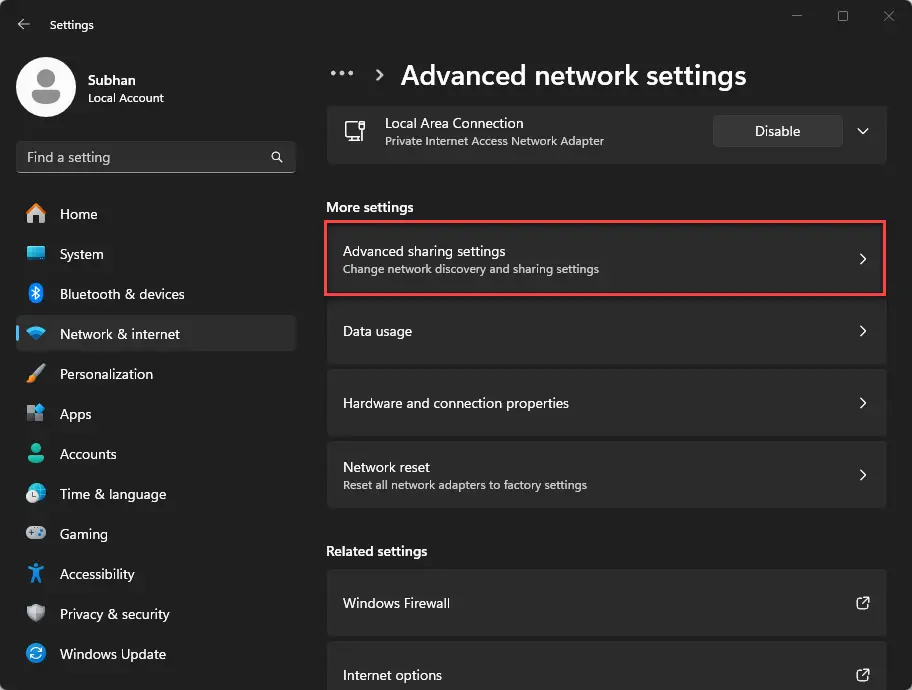
Task: Go to the System settings page
Action: click(81, 254)
